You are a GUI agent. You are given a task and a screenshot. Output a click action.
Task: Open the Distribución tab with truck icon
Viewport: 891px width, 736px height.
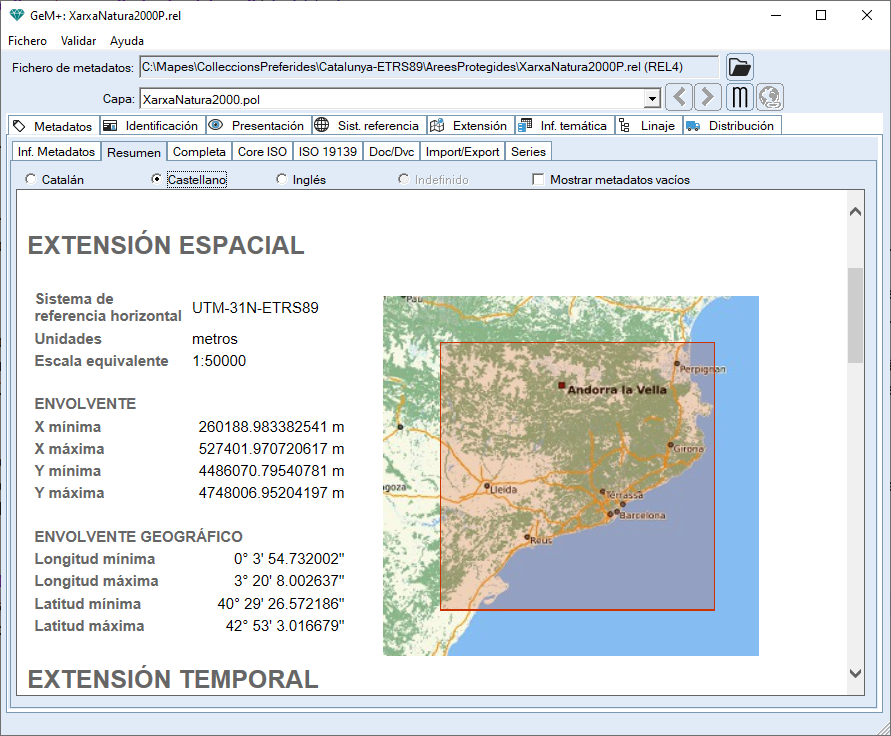(731, 126)
